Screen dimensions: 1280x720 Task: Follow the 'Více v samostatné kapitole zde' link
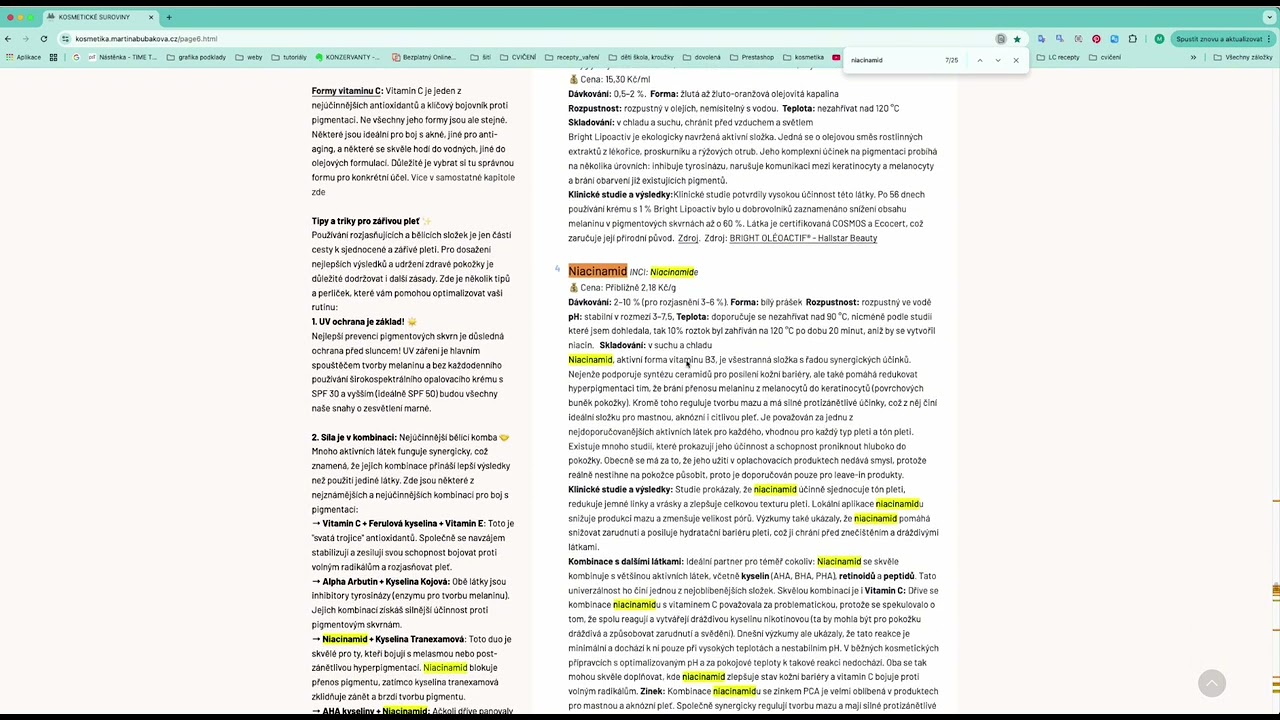413,185
